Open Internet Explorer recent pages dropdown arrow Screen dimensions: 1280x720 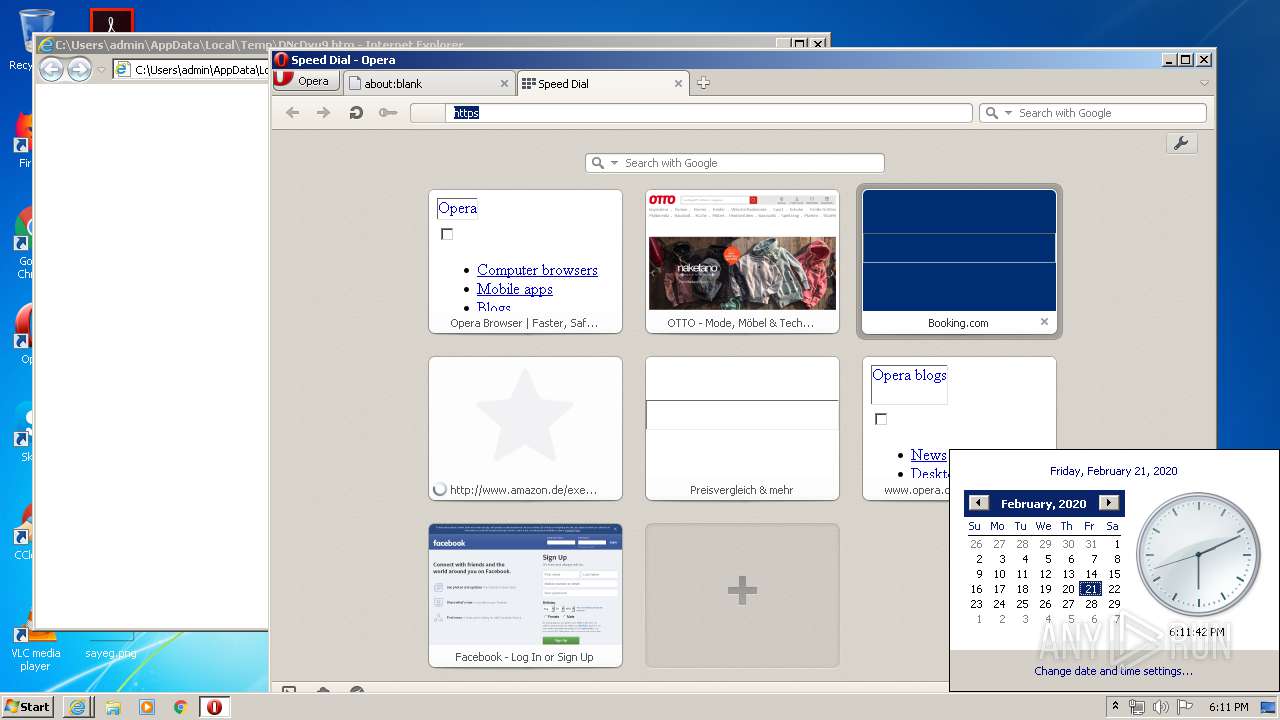101,70
